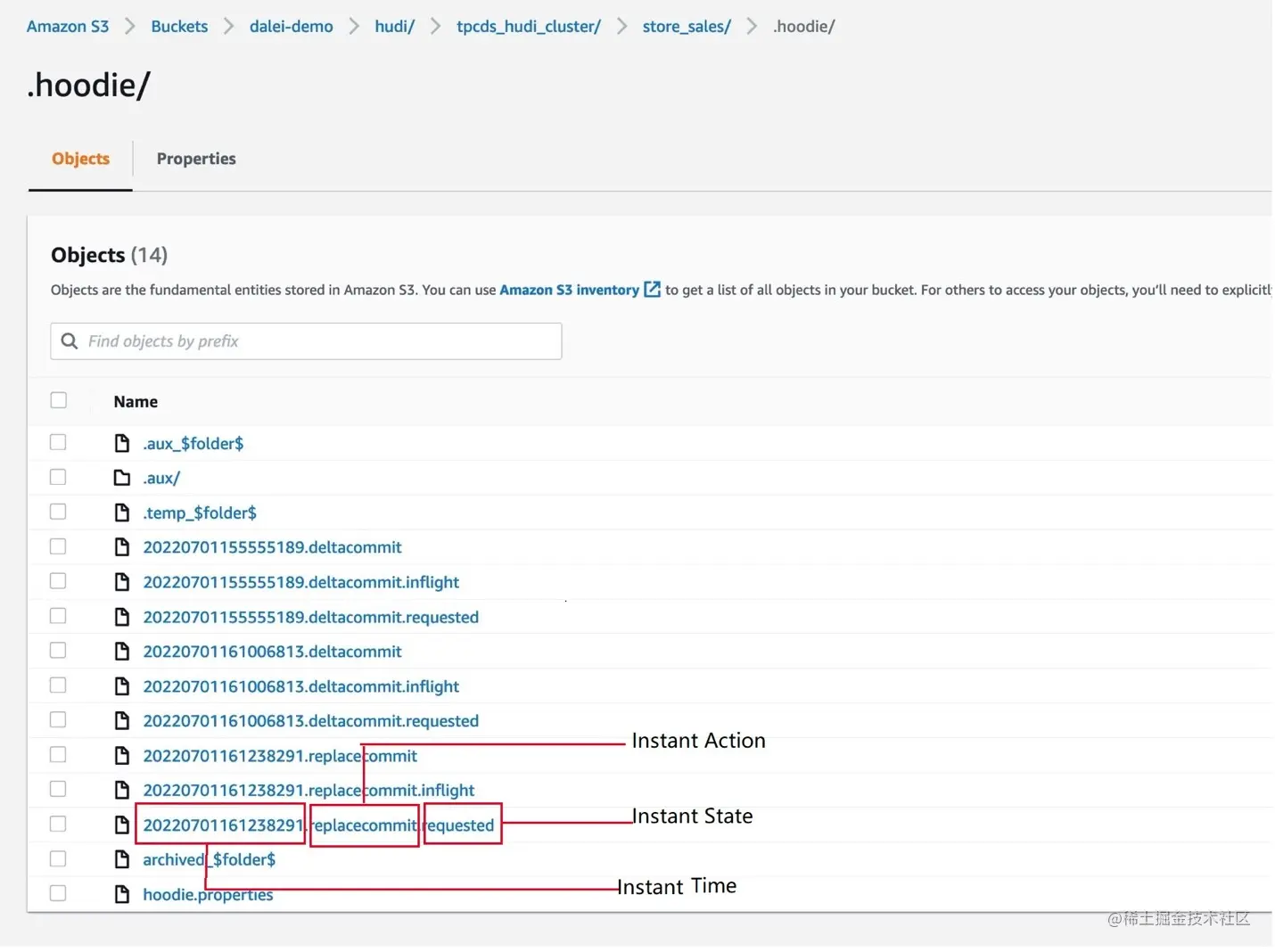Open .aux_$folder$ object

click(193, 444)
